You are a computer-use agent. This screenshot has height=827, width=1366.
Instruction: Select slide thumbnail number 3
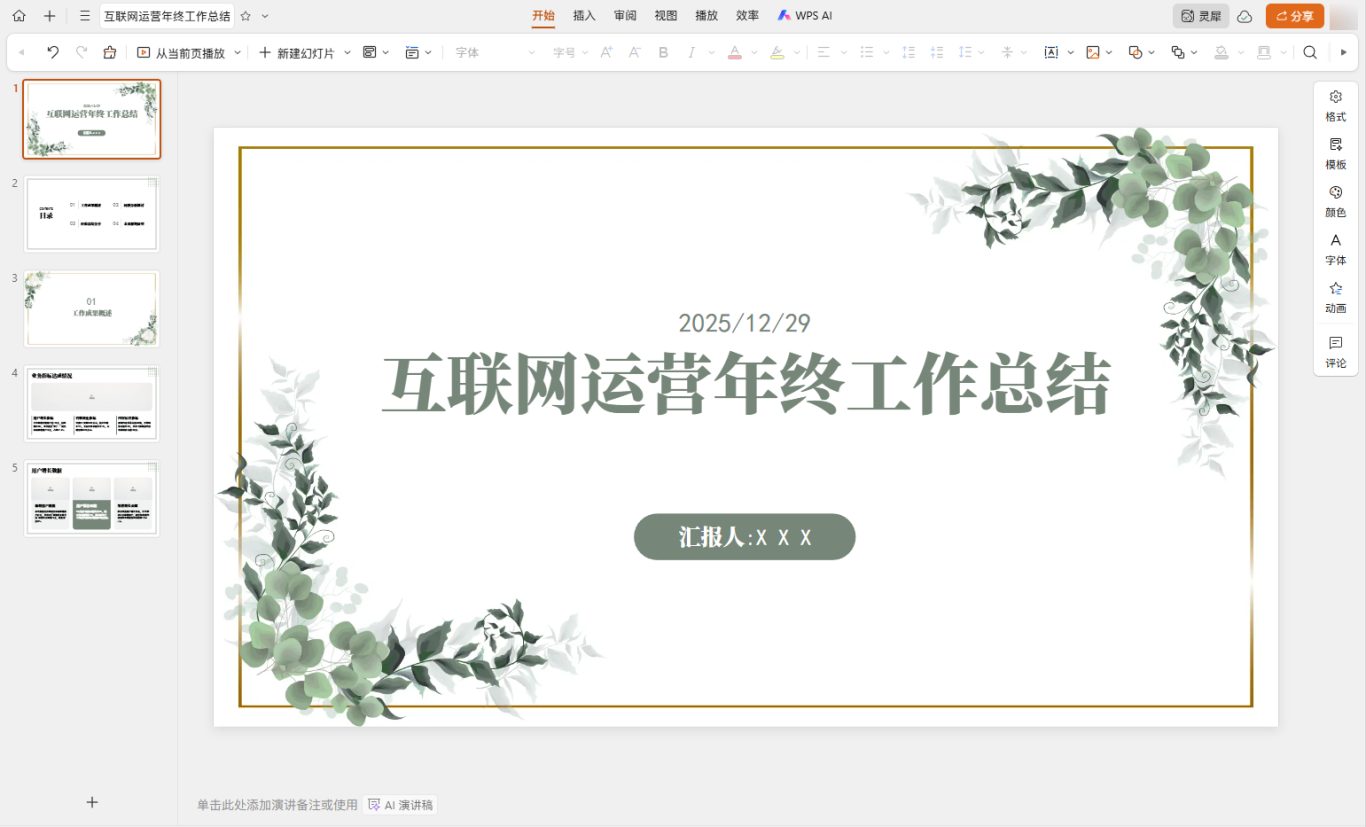pos(91,308)
